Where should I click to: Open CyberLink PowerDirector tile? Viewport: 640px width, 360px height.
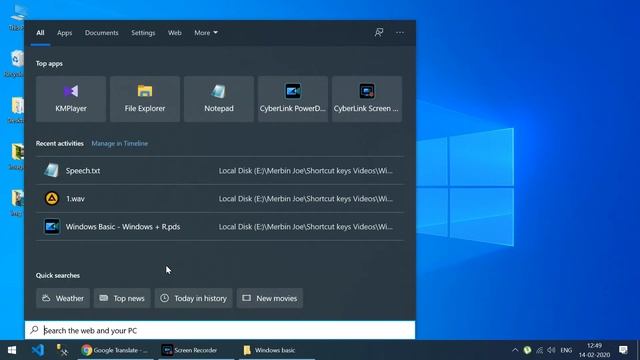tap(293, 99)
